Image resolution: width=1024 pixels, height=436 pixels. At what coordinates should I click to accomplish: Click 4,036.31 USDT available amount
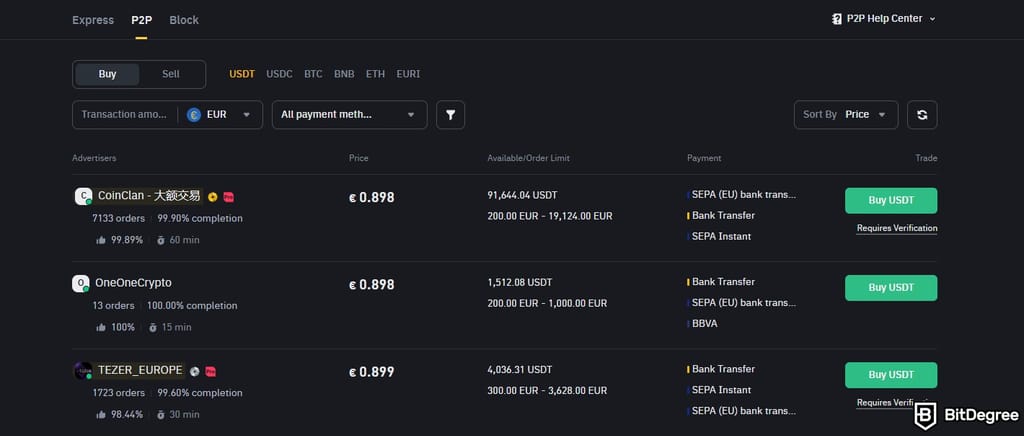520,370
